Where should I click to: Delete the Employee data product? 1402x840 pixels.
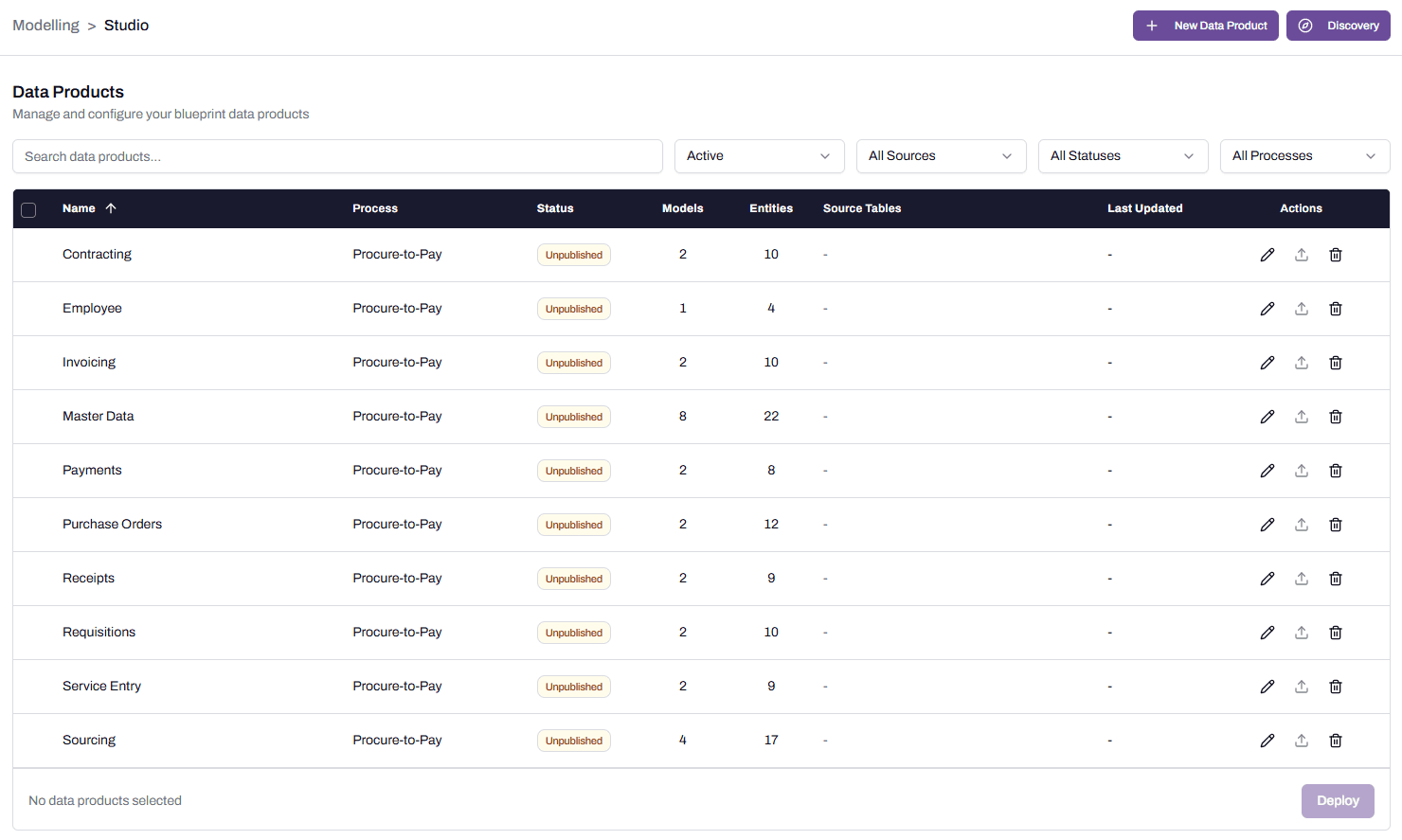click(x=1336, y=309)
